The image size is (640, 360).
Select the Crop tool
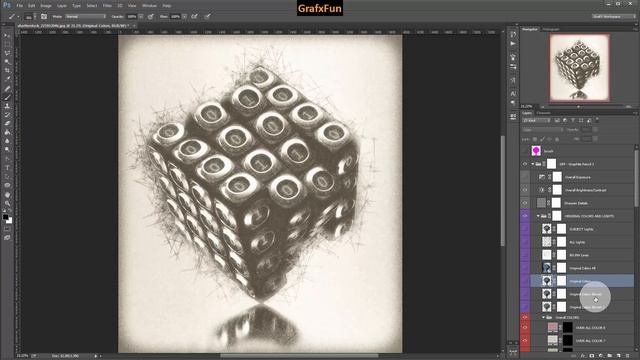click(x=7, y=71)
